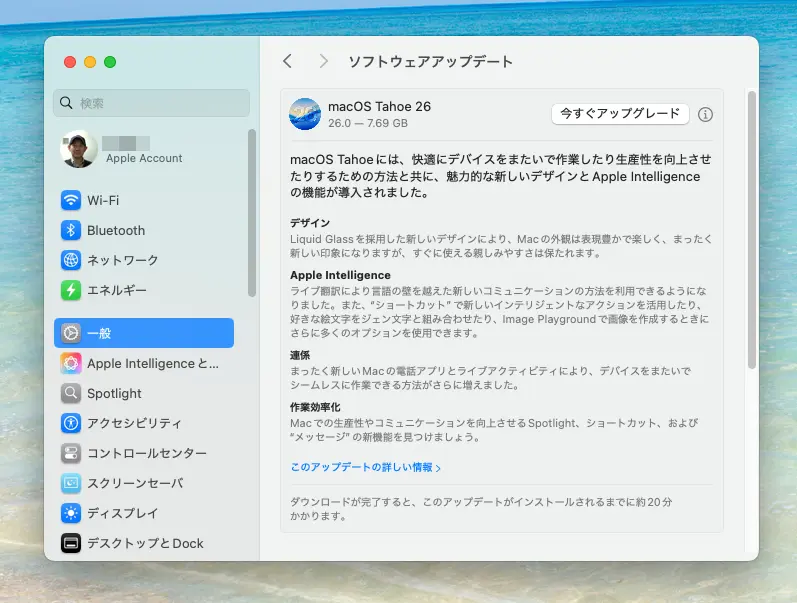This screenshot has width=797, height=603.
Task: Click the デスクトップとDock icon
Action: pyautogui.click(x=71, y=543)
